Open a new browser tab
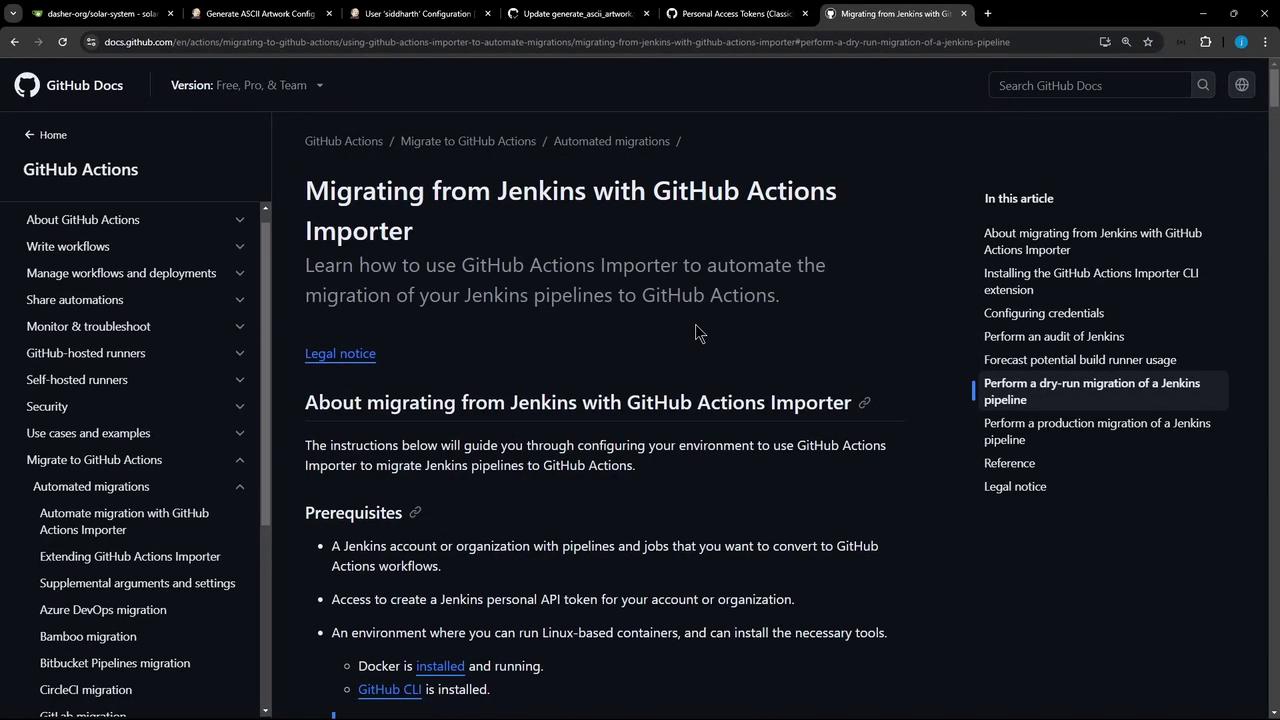 (988, 14)
